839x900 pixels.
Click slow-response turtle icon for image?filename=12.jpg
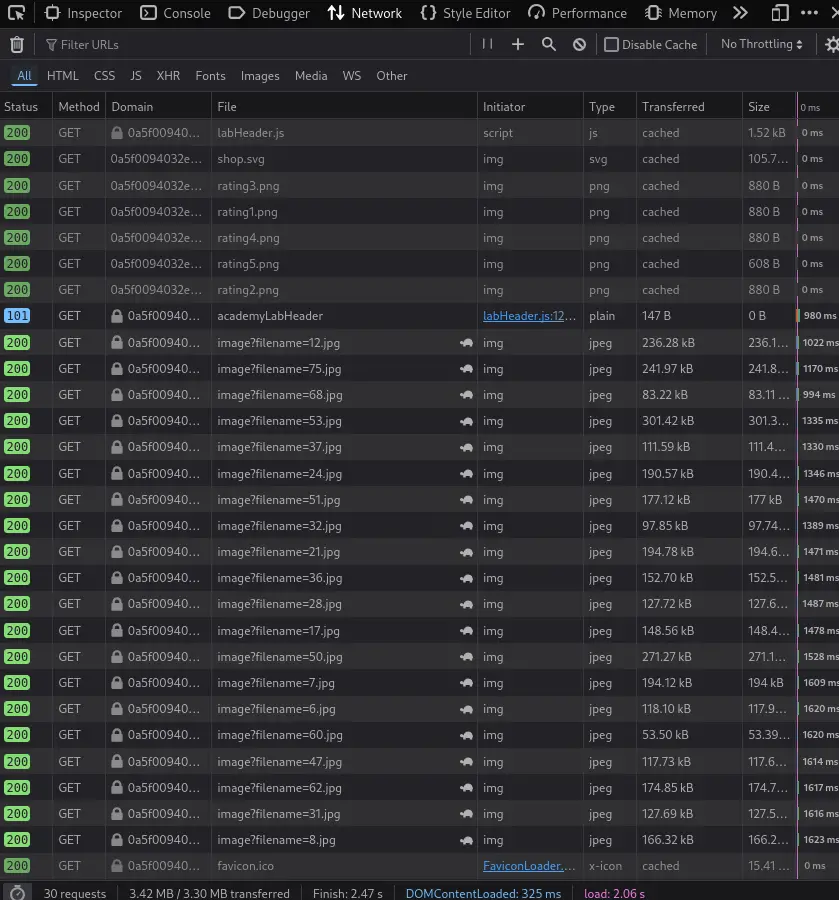(467, 343)
